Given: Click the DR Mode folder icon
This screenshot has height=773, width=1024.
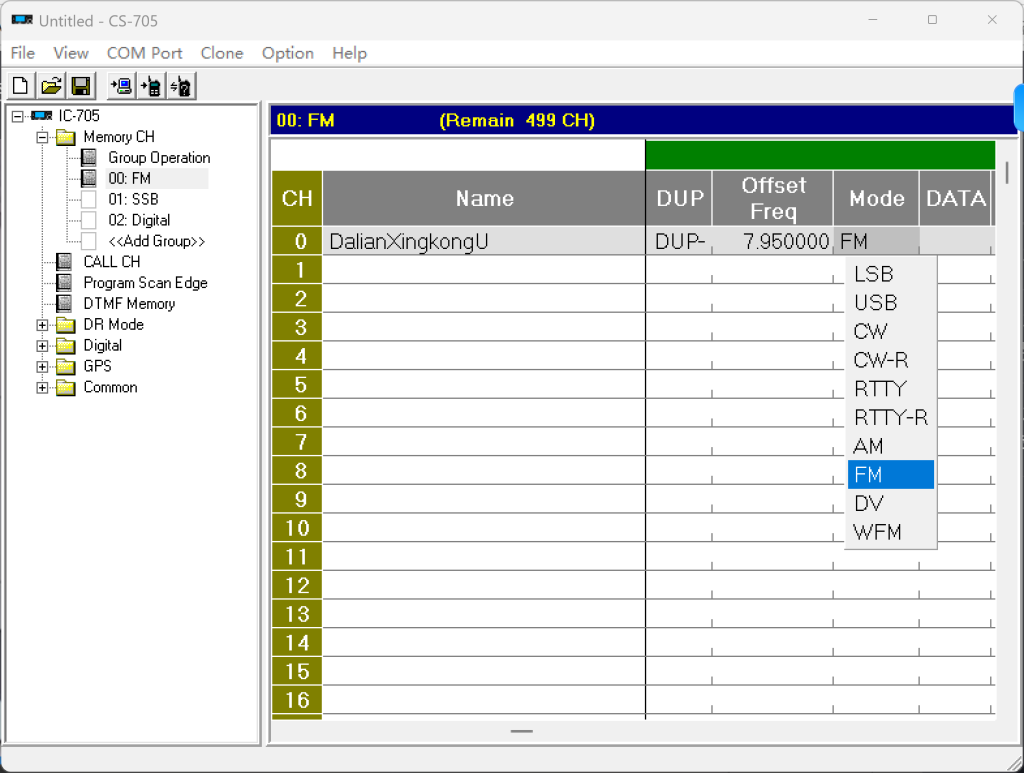Looking at the screenshot, I should (x=65, y=324).
